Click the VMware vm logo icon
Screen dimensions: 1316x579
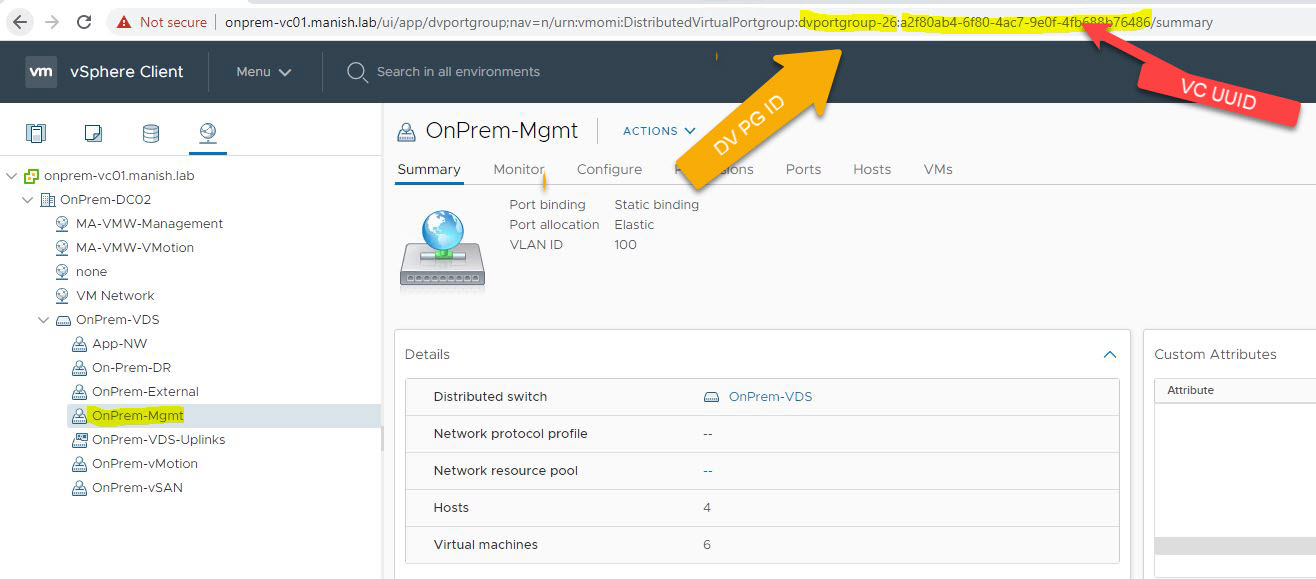pos(41,72)
